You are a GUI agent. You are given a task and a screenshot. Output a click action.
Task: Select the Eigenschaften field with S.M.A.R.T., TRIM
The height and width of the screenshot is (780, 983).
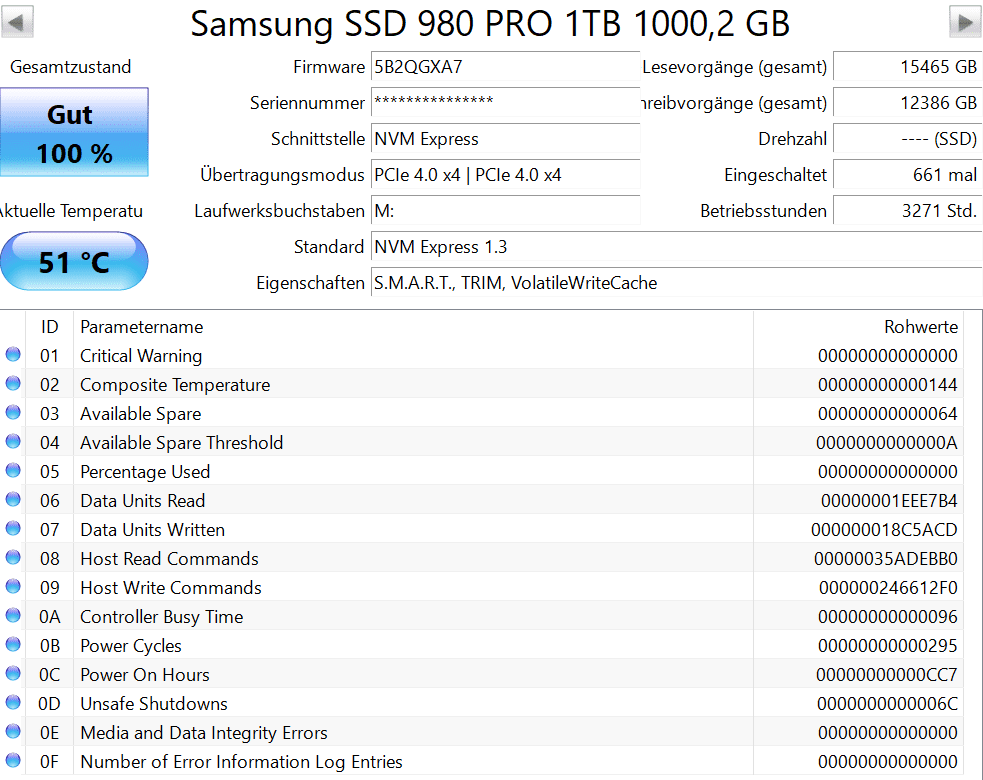tap(676, 283)
